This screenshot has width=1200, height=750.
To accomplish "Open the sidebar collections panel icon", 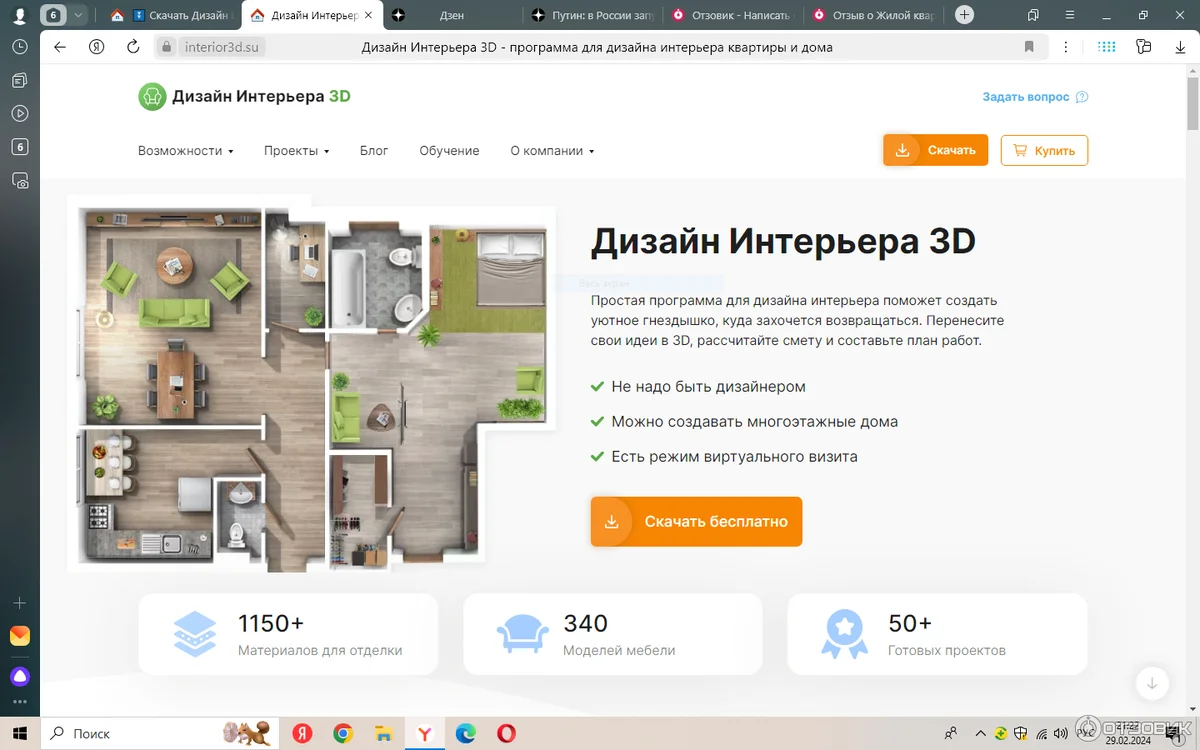I will point(19,80).
